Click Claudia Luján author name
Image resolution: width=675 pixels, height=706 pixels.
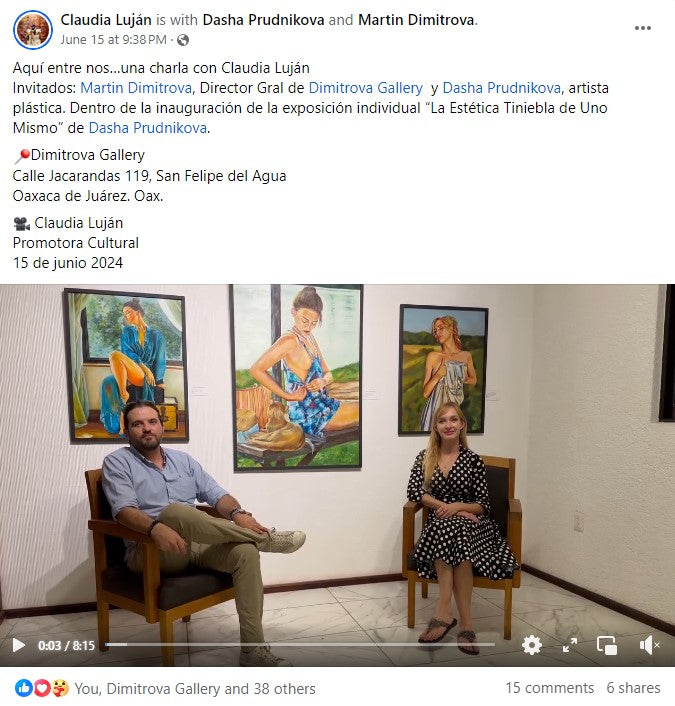(x=106, y=20)
